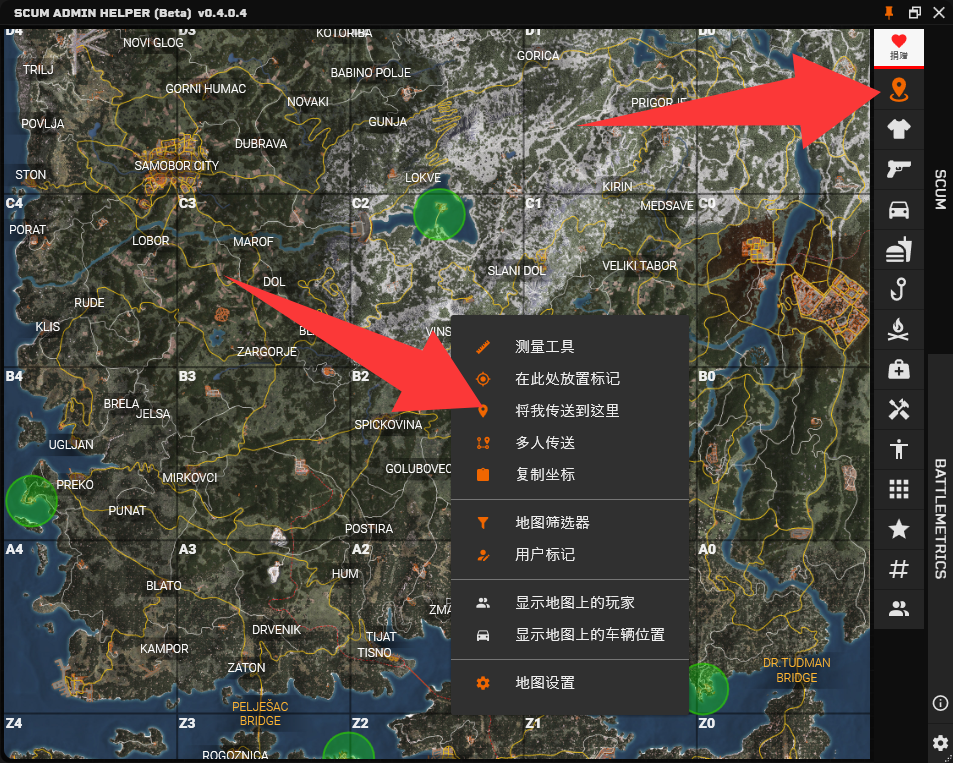Open the fishing hook category

point(898,289)
